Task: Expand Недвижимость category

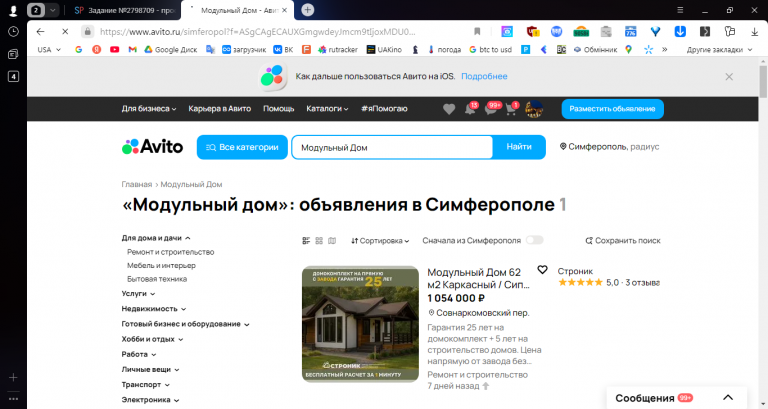Action: click(x=154, y=309)
